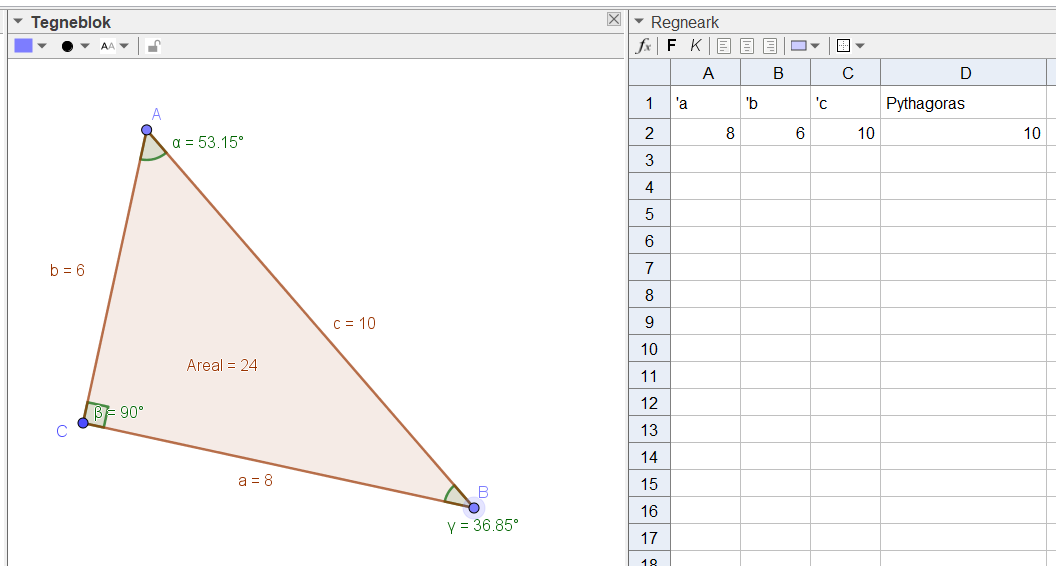Image resolution: width=1056 pixels, height=566 pixels.
Task: Open the cell background color dropdown
Action: click(815, 46)
